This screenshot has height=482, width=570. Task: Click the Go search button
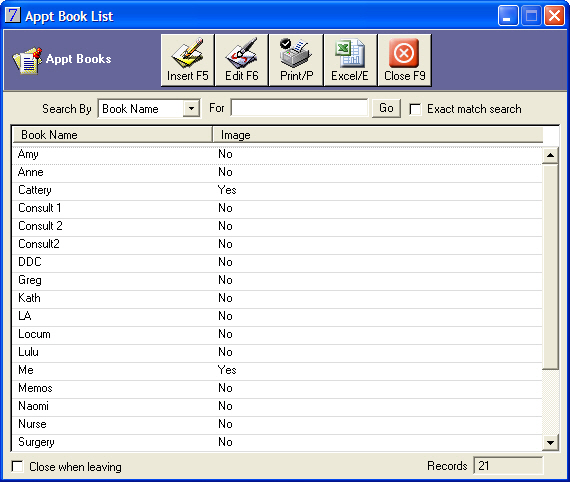click(x=386, y=108)
